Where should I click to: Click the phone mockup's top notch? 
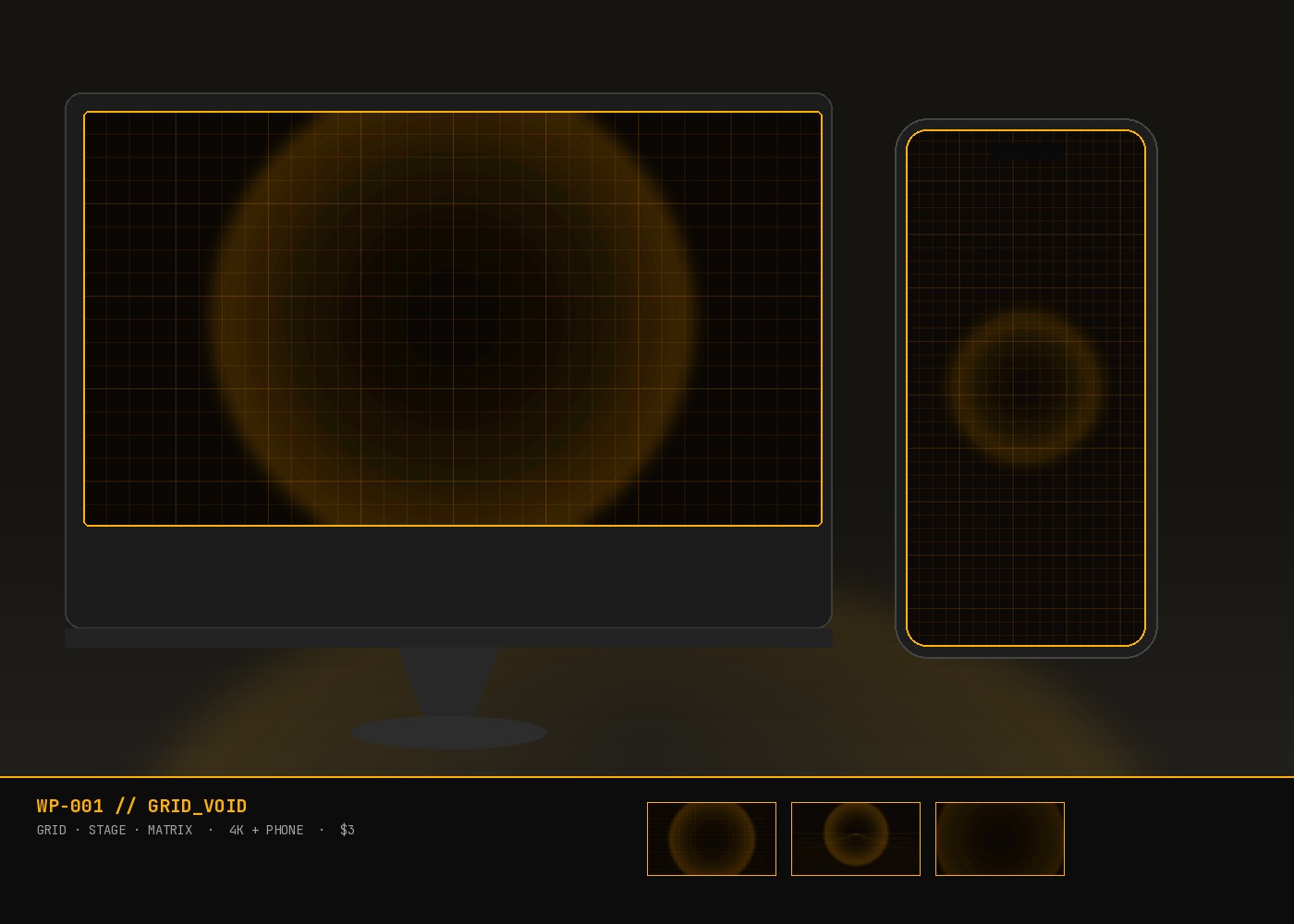coord(1026,149)
